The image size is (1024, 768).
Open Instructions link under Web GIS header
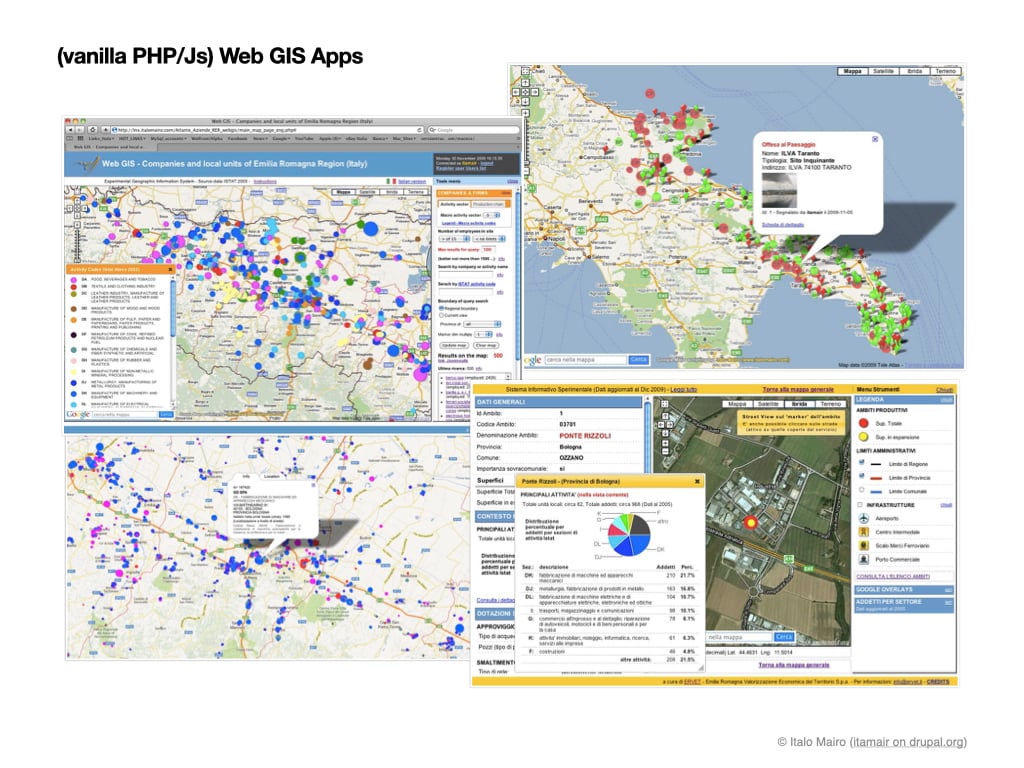click(x=264, y=181)
